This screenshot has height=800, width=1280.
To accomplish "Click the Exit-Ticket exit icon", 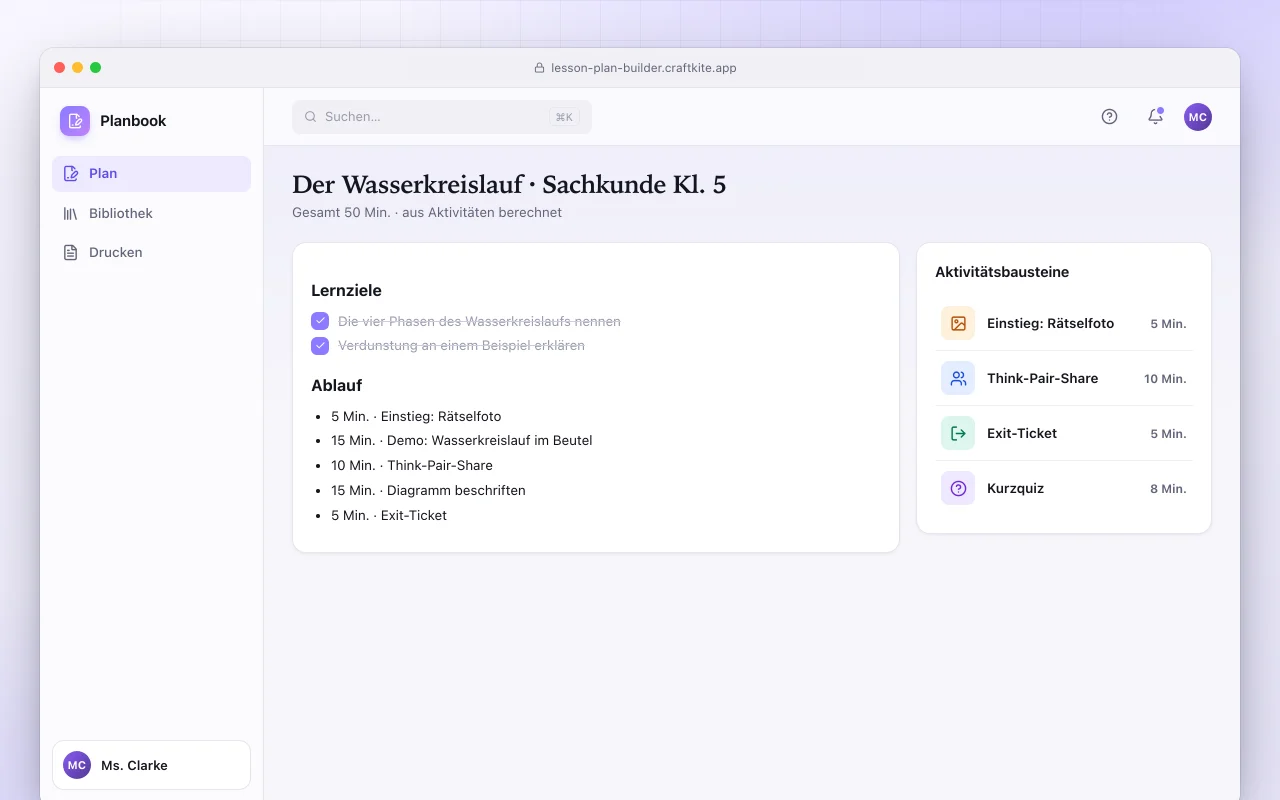I will click(x=958, y=434).
